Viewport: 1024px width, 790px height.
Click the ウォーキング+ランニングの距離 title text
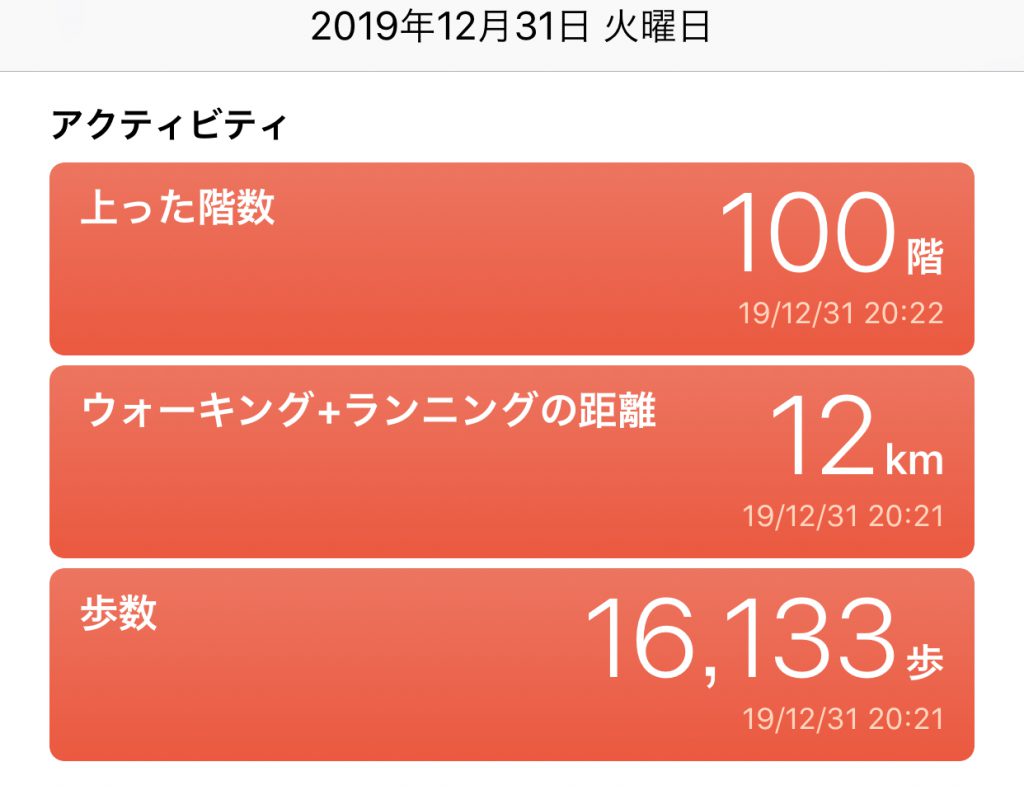click(369, 410)
